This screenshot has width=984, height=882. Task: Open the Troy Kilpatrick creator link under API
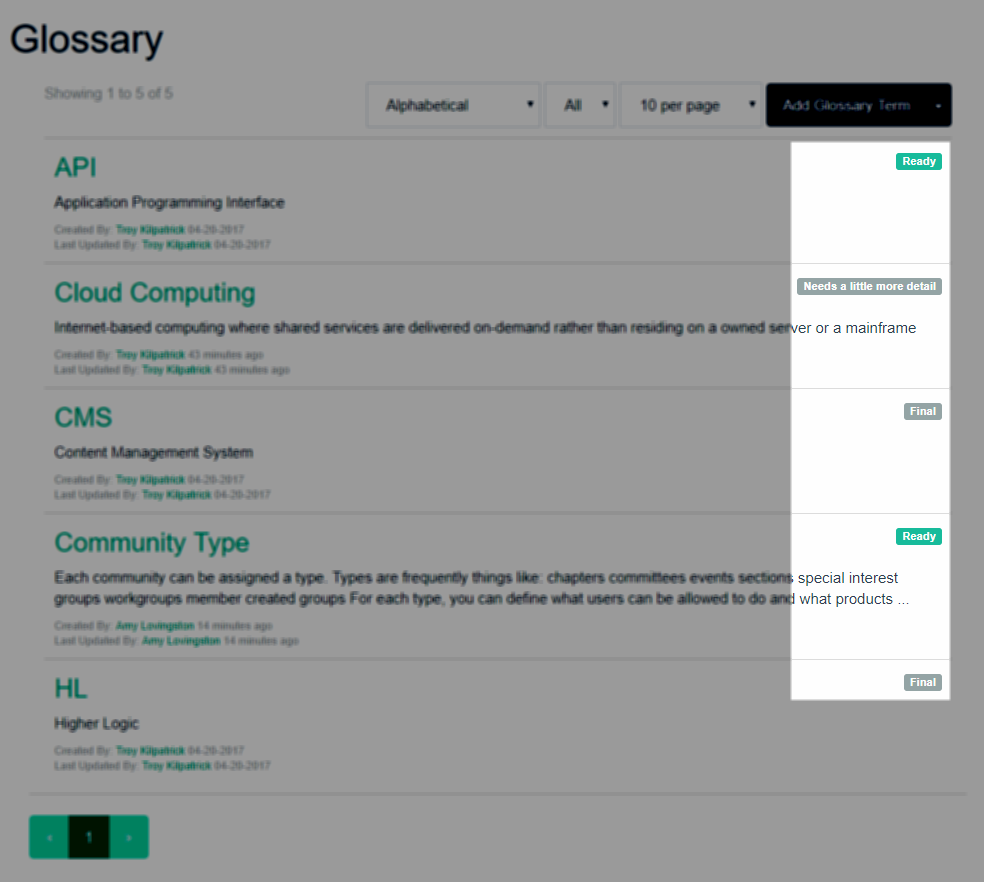(150, 230)
